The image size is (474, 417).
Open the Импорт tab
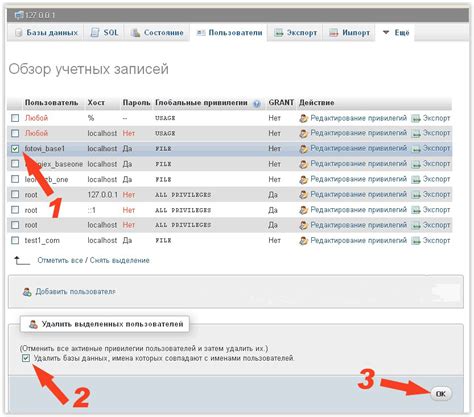(x=349, y=32)
